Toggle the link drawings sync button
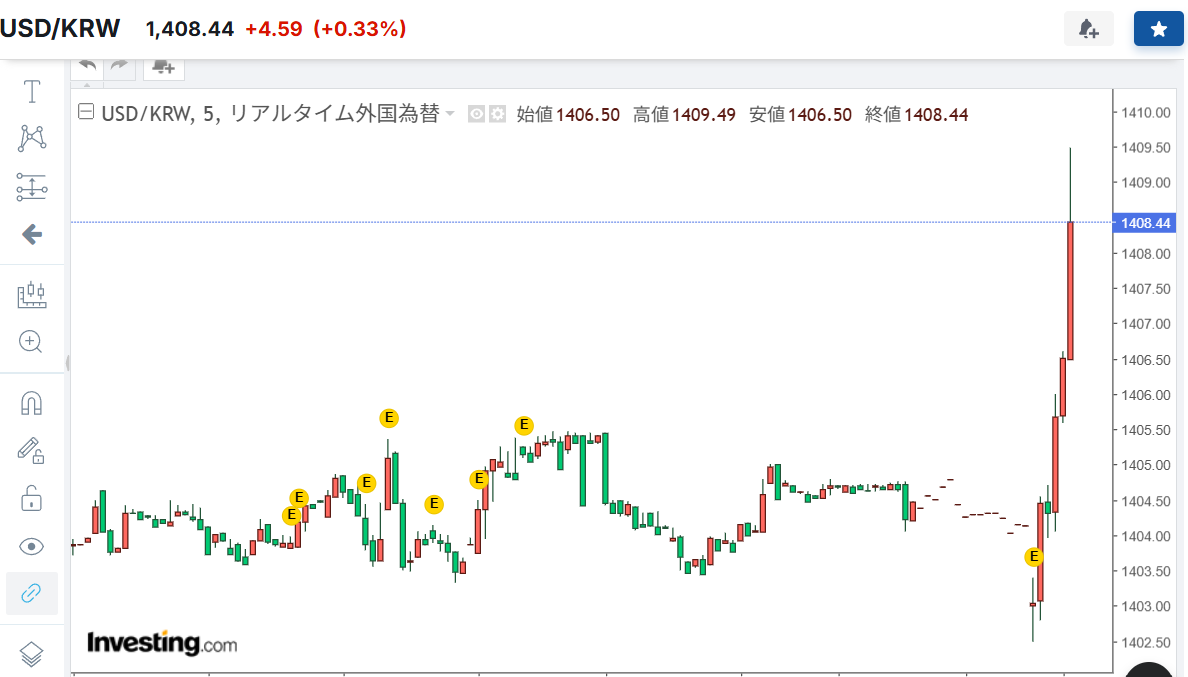The width and height of the screenshot is (1188, 677). 32,593
